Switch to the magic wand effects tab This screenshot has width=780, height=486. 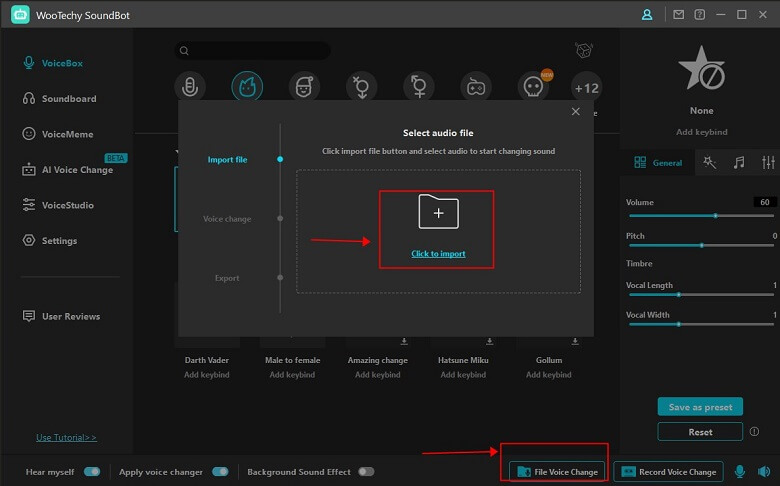click(x=709, y=162)
